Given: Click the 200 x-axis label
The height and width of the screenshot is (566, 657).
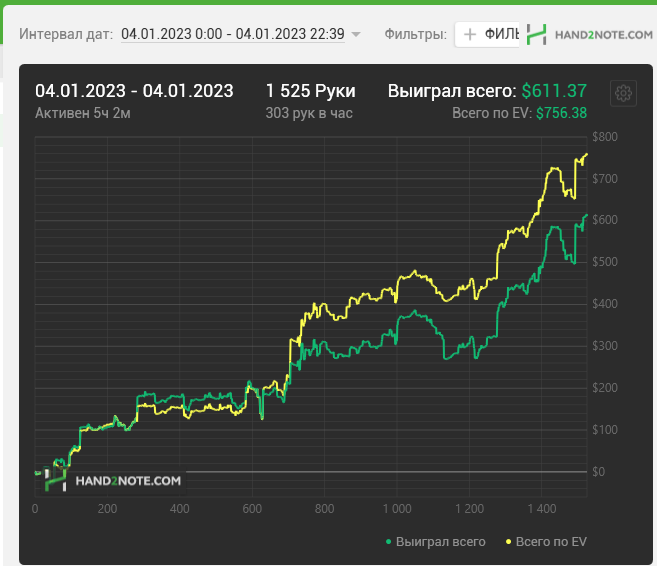Looking at the screenshot, I should click(x=107, y=509).
